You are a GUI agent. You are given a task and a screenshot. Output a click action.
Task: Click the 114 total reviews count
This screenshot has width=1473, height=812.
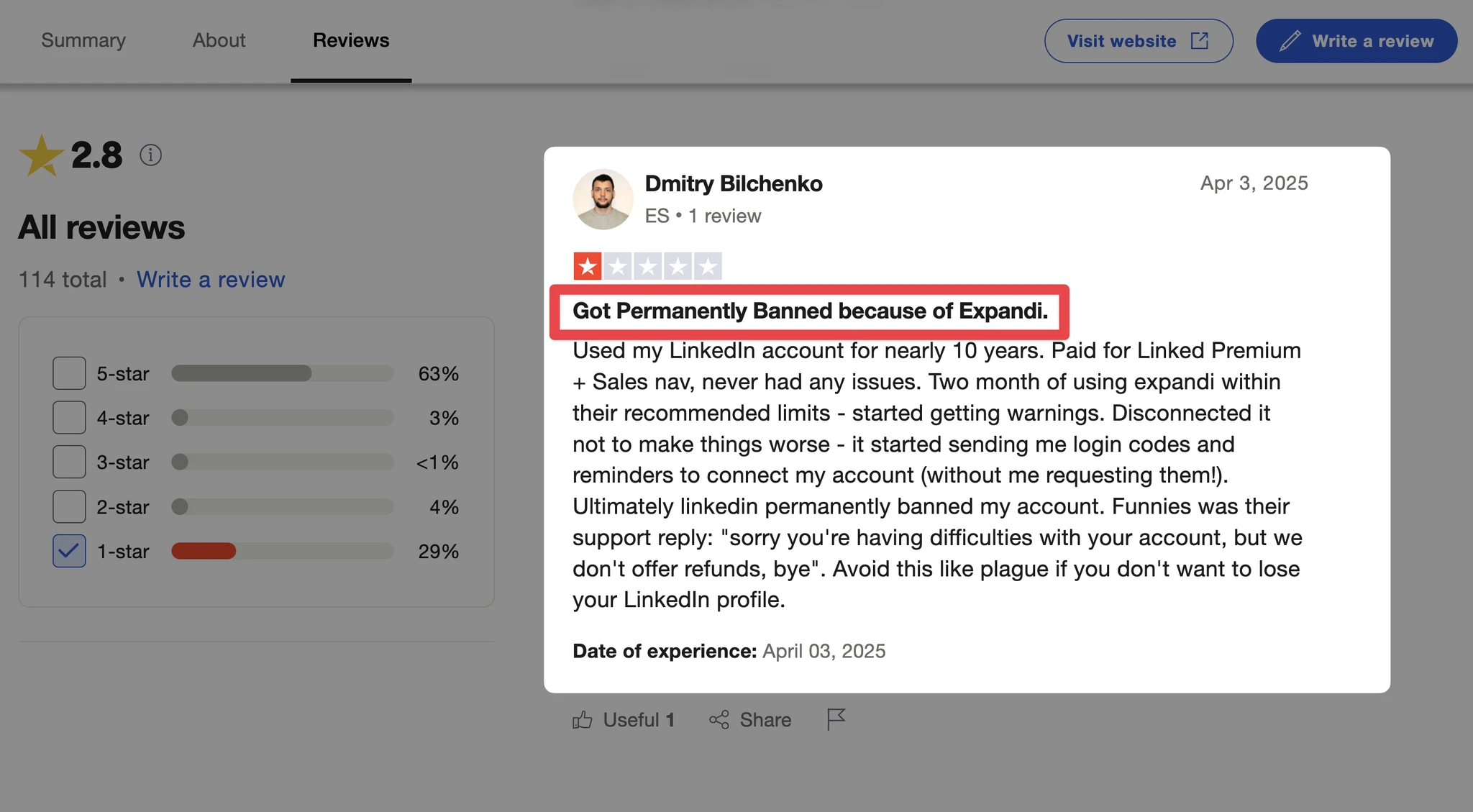tap(63, 279)
